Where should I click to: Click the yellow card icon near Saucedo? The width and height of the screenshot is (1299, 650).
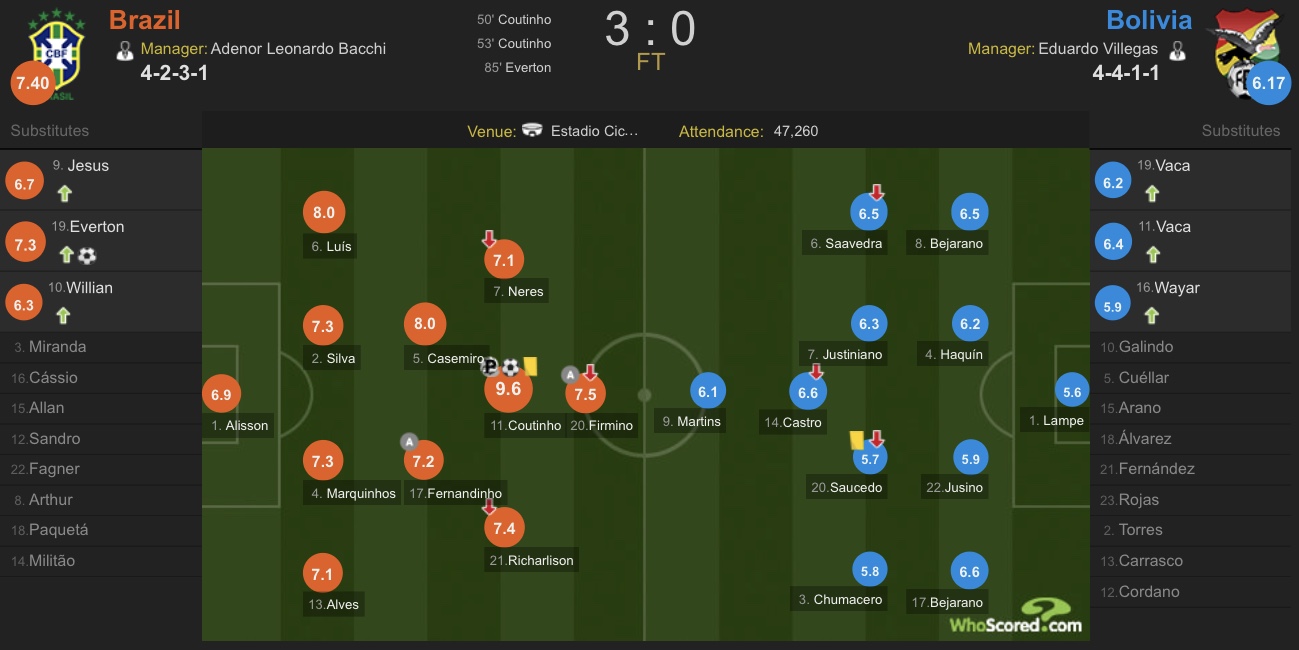pos(856,440)
